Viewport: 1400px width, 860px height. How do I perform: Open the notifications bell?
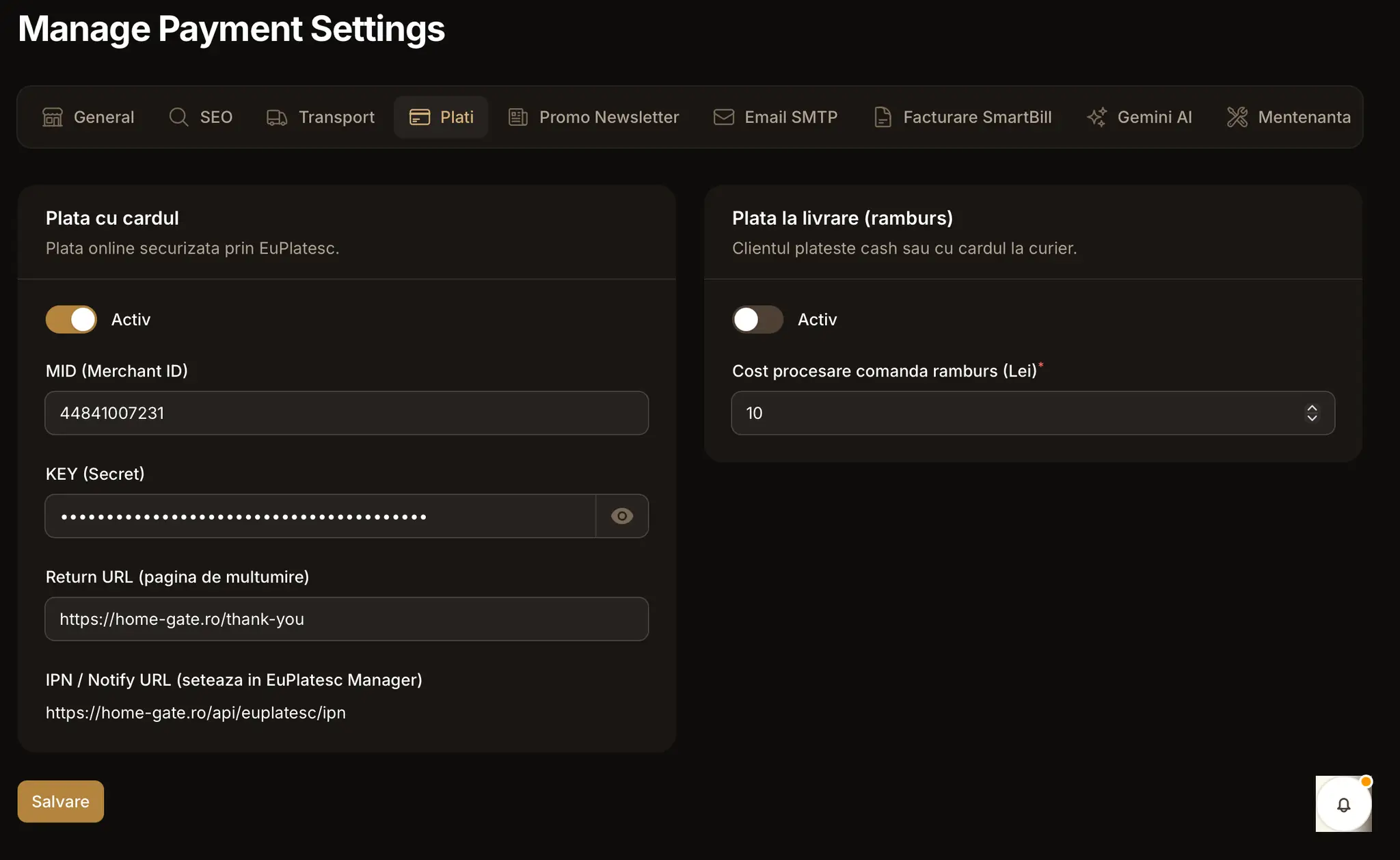tap(1344, 804)
